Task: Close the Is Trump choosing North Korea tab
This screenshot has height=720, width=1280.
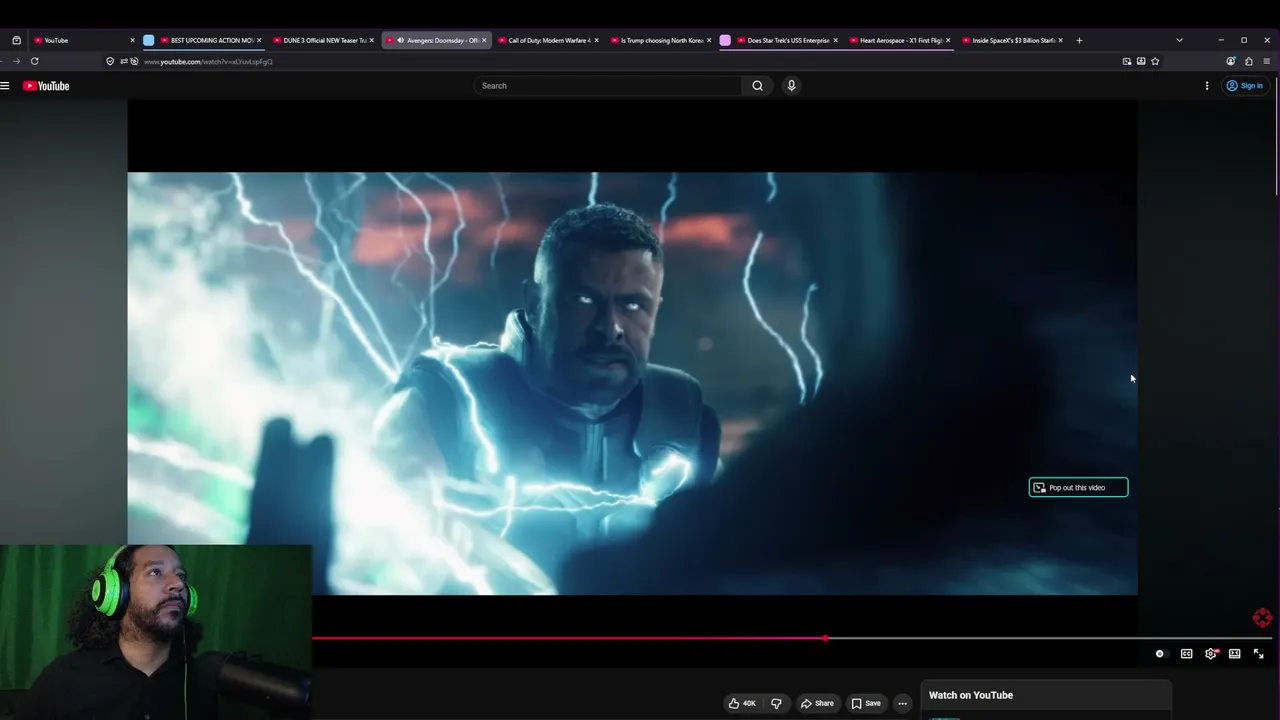Action: click(x=709, y=40)
